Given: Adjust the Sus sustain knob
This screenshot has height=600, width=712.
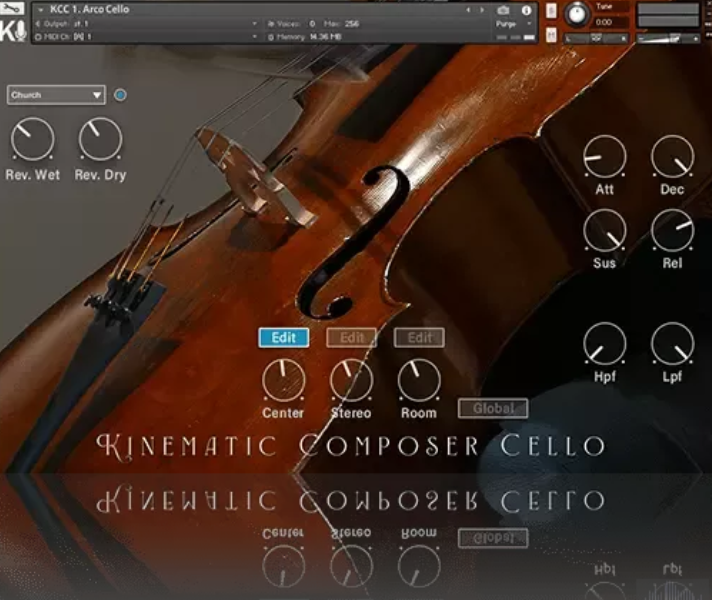Looking at the screenshot, I should tap(604, 230).
